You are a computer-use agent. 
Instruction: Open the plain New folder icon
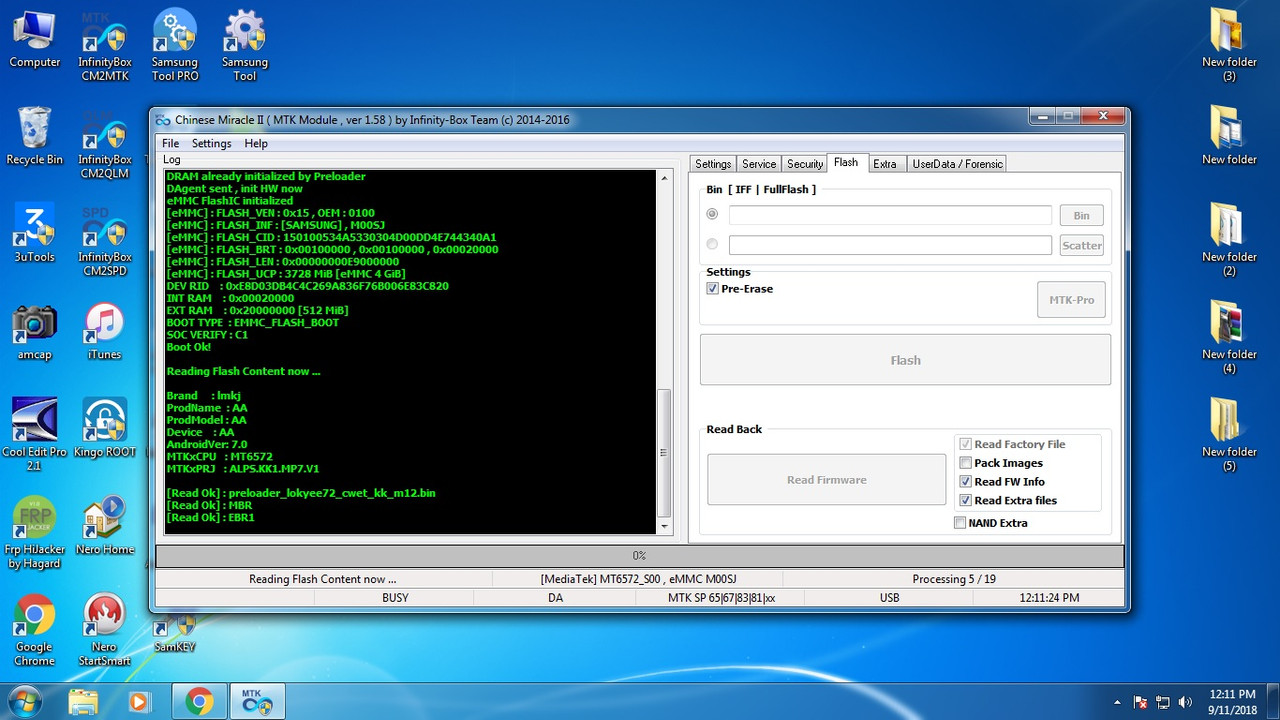click(1229, 137)
